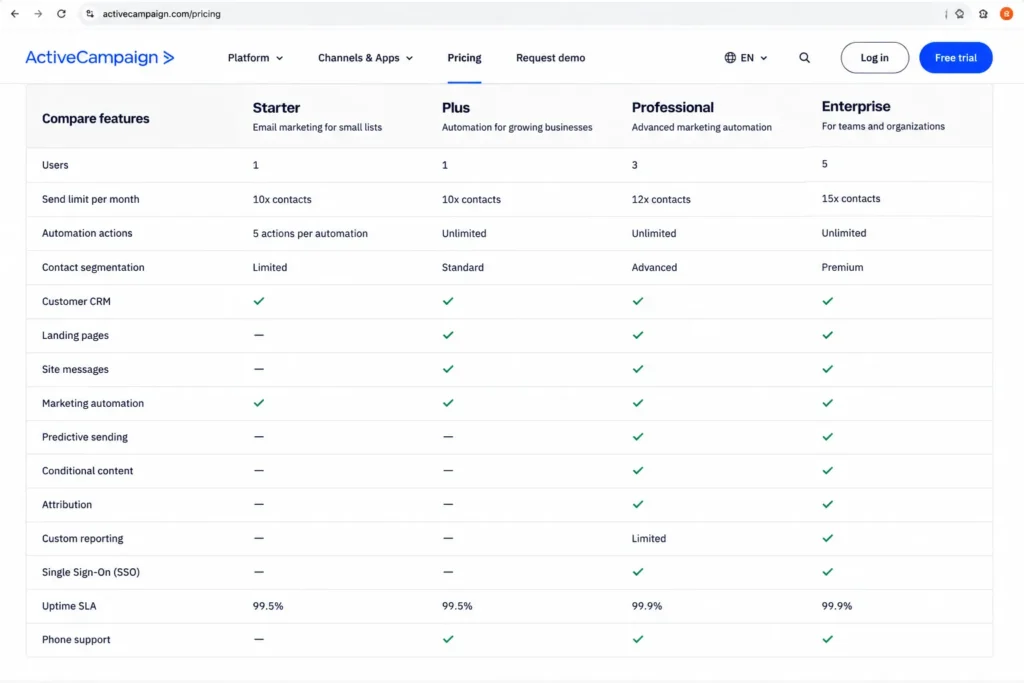The height and width of the screenshot is (683, 1024).
Task: Click the Custom reporting dash under Plus
Action: 448,538
